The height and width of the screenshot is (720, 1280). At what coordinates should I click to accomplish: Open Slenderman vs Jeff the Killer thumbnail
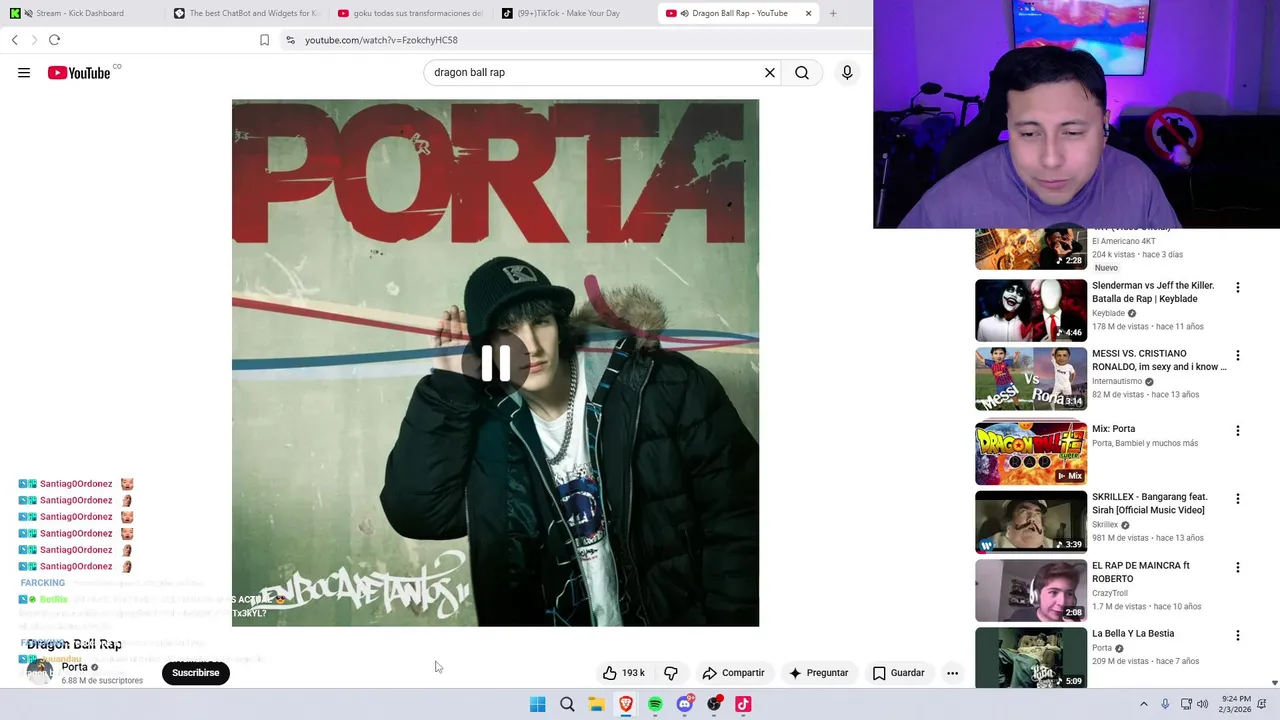pos(1031,310)
